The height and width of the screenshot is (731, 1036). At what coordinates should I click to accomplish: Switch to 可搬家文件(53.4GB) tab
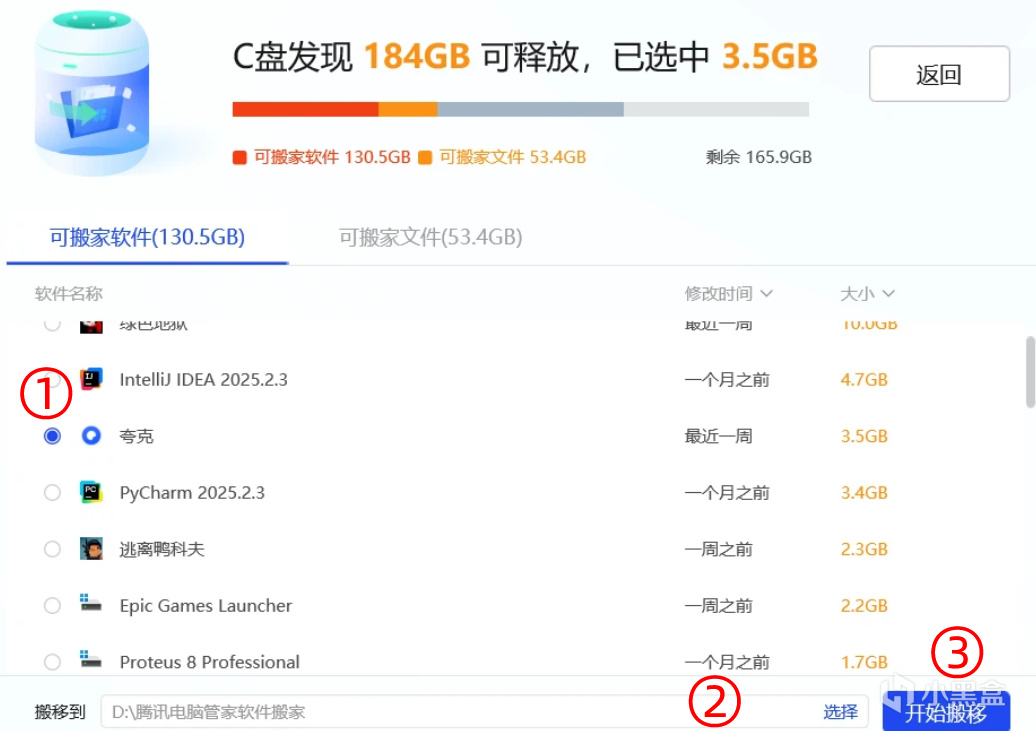point(431,237)
